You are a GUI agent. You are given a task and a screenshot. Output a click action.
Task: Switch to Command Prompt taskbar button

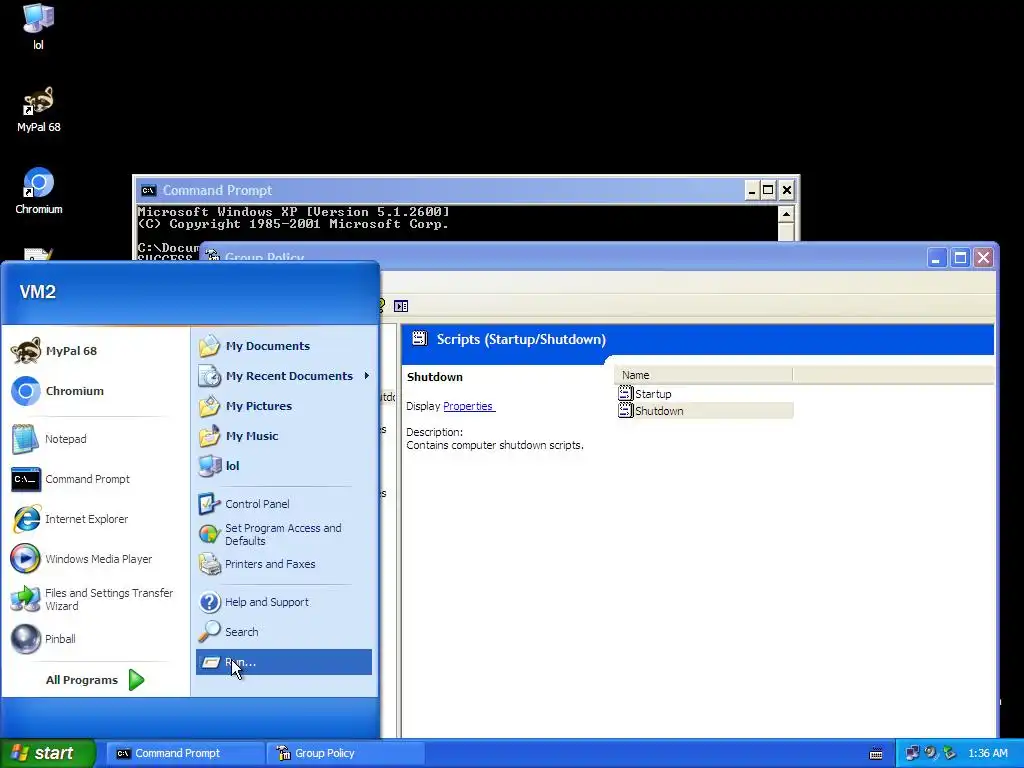(185, 753)
